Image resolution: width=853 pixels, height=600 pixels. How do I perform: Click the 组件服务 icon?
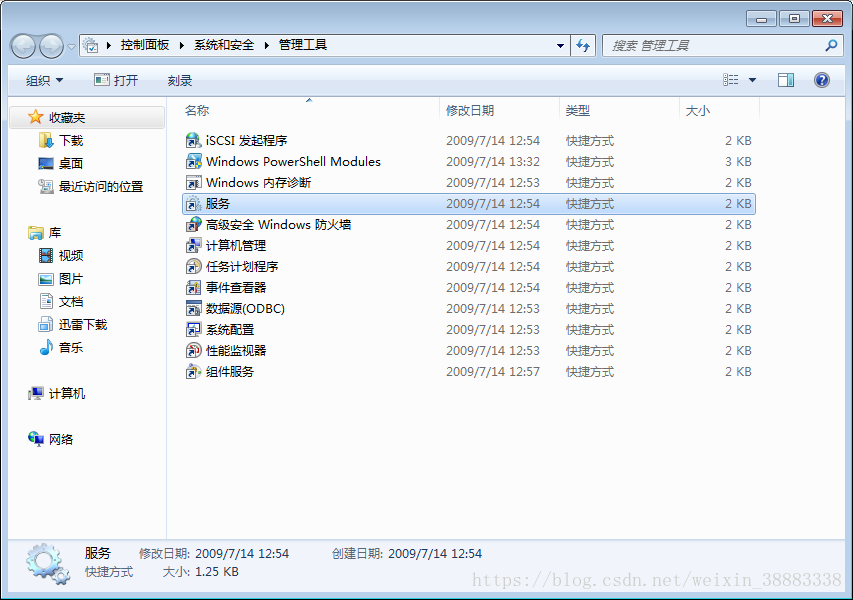point(193,372)
